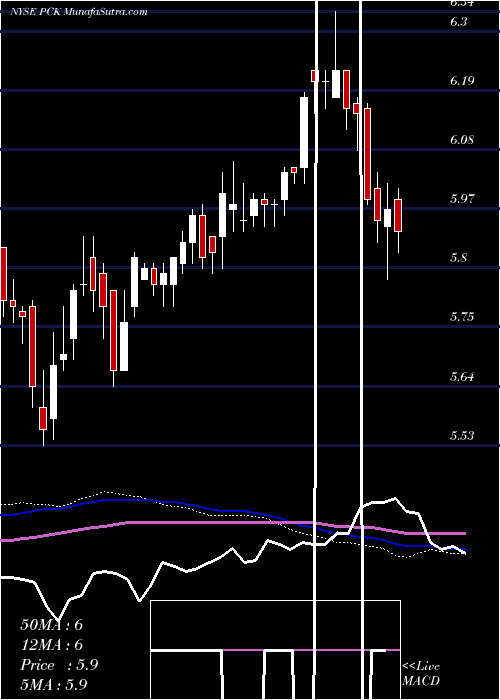500x700 pixels.
Task: Select the 5.75 price axis label
Action: coord(462,317)
